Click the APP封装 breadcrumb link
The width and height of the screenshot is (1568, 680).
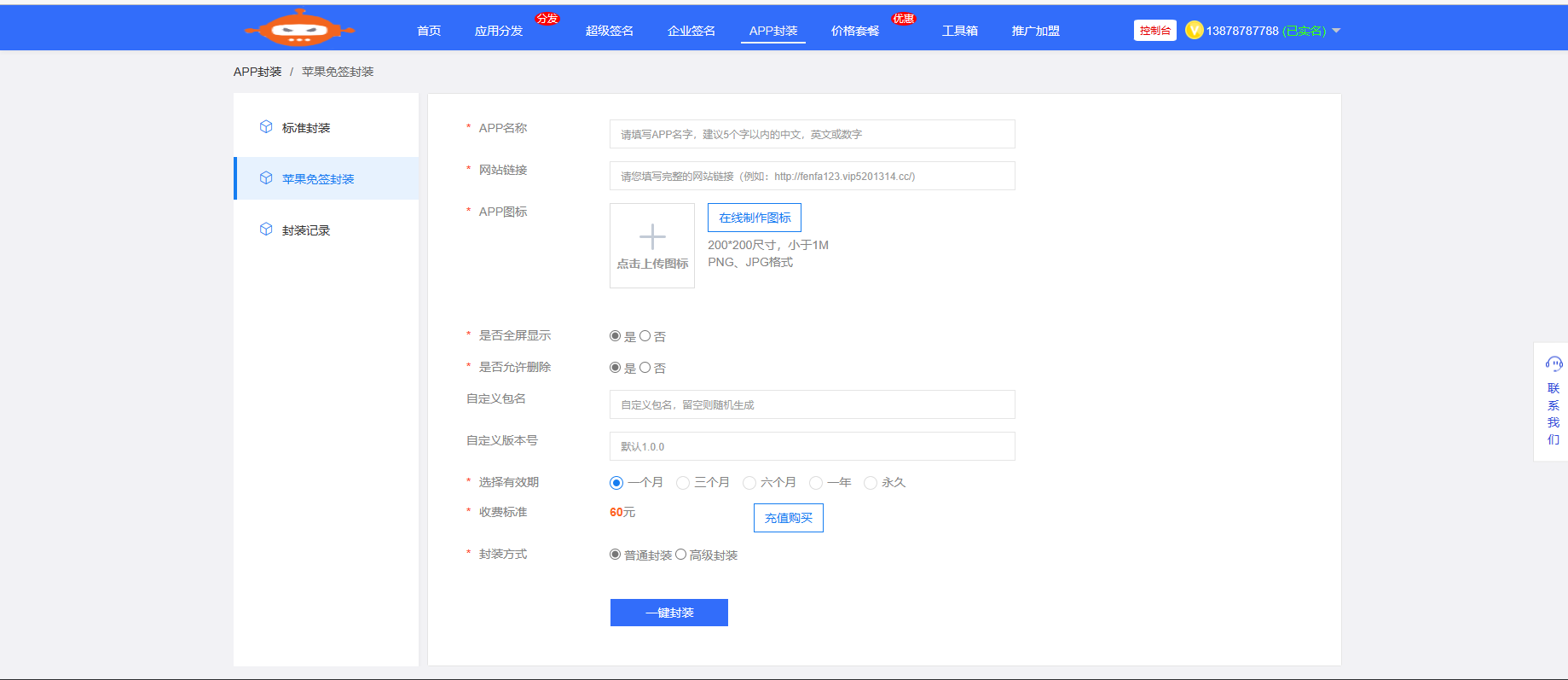point(257,72)
